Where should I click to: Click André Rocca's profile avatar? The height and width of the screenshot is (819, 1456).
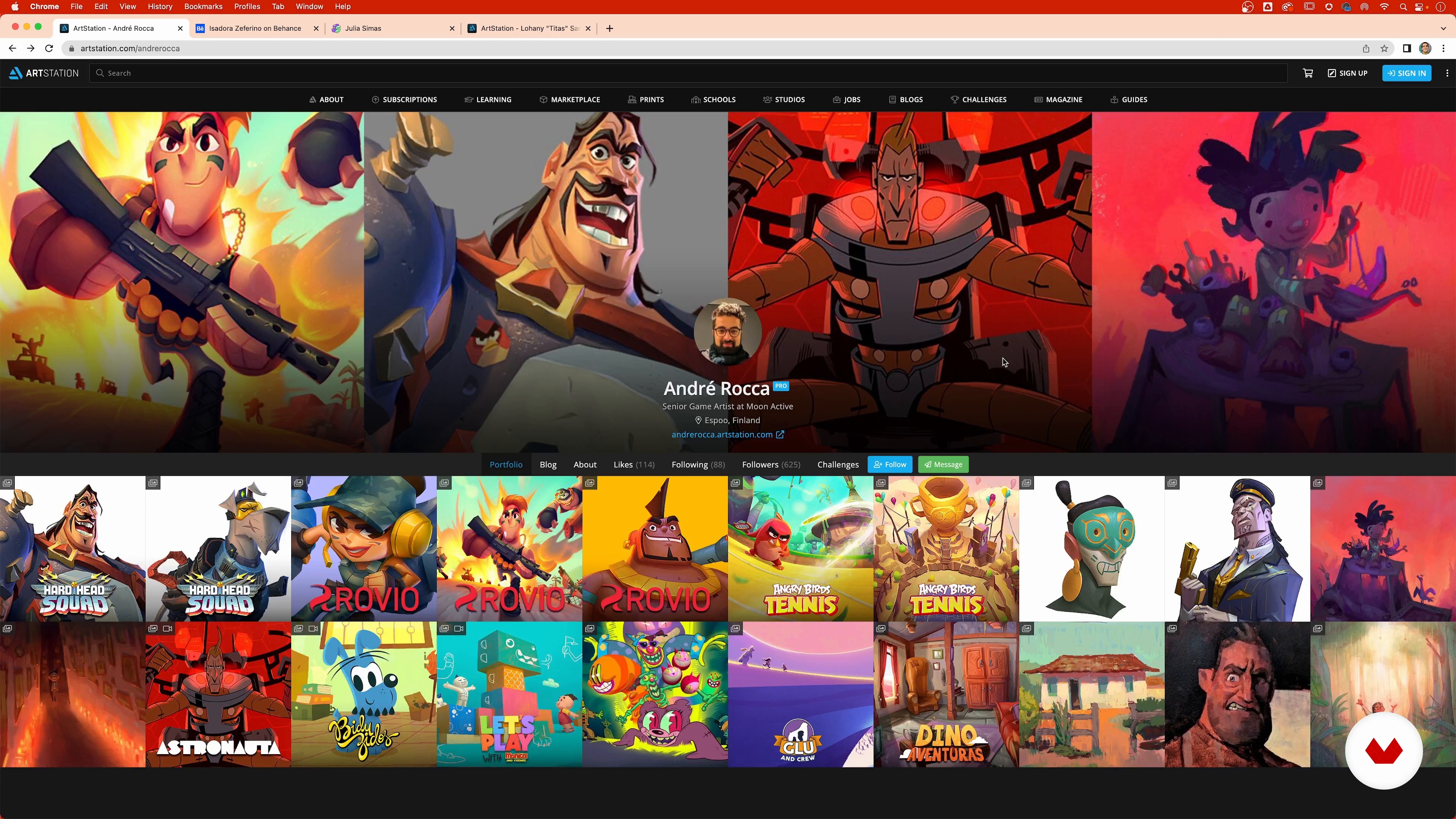click(x=728, y=332)
